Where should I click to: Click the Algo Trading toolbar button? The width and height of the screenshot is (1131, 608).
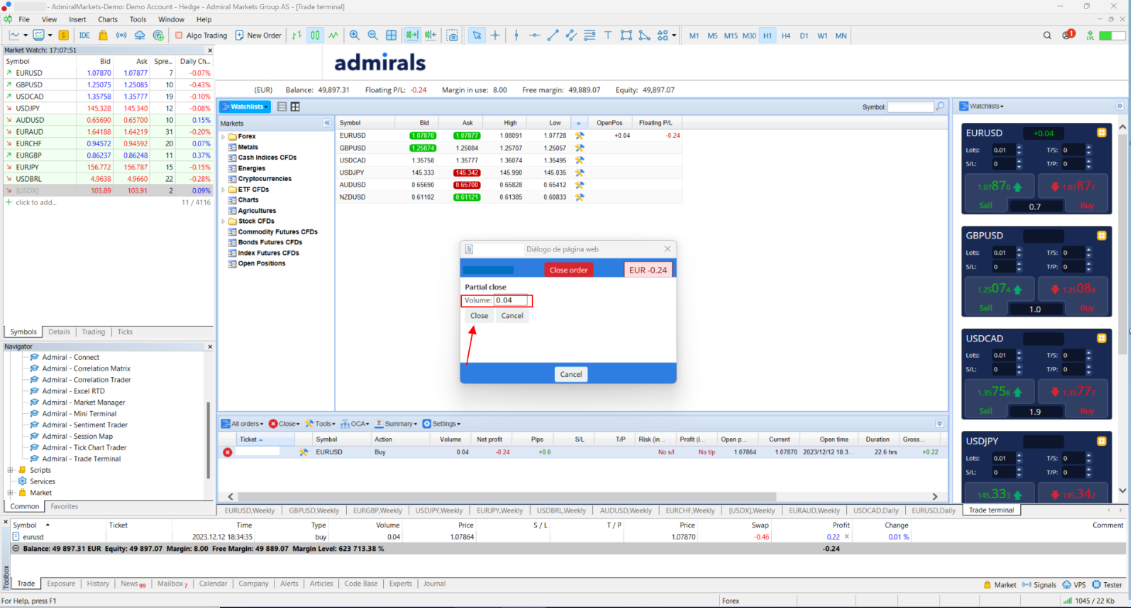click(201, 35)
